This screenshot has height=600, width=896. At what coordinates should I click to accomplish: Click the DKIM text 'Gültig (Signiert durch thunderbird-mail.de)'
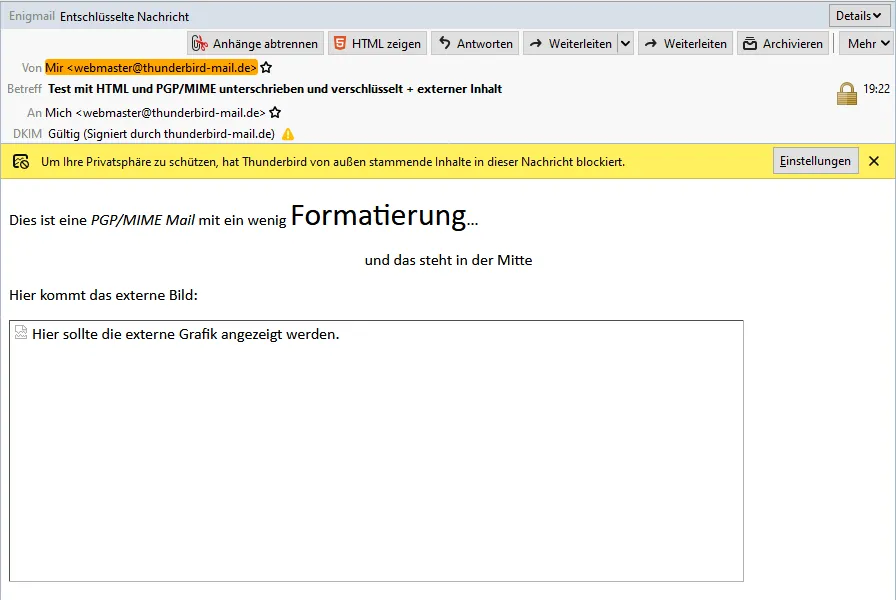(161, 134)
